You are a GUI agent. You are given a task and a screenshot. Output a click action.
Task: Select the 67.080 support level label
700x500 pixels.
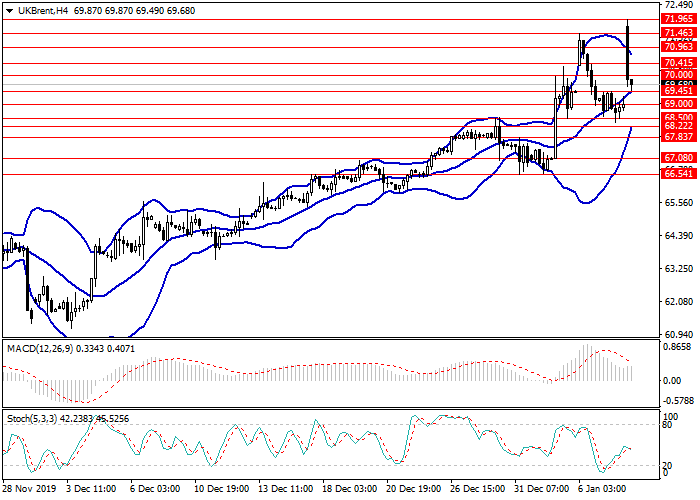click(x=678, y=159)
